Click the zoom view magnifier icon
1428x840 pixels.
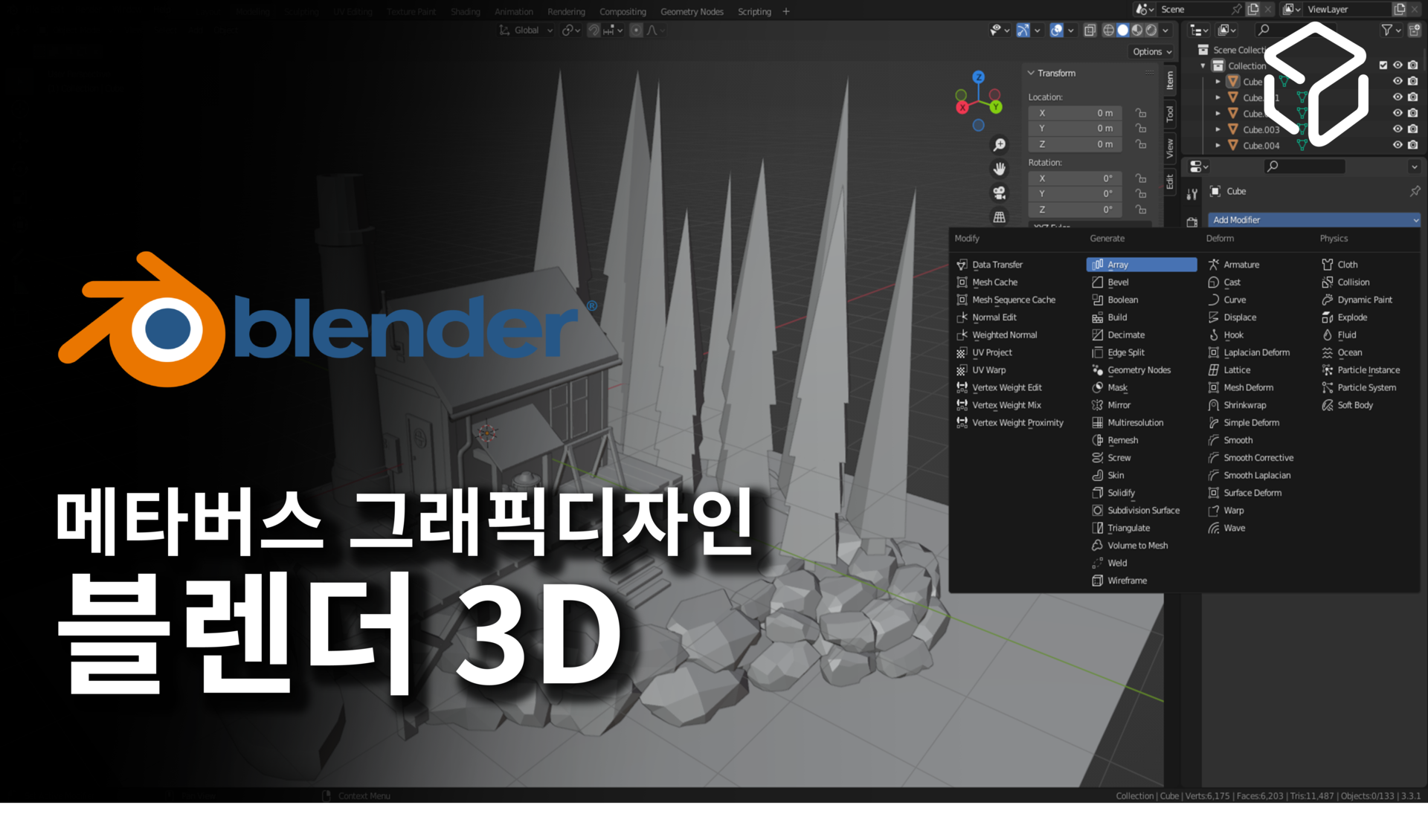[x=1000, y=144]
